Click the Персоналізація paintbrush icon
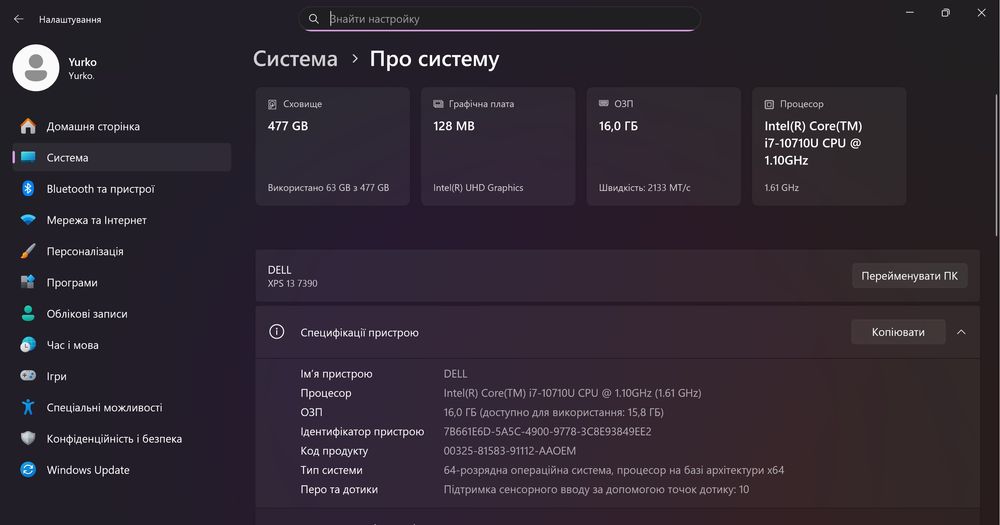 point(28,251)
